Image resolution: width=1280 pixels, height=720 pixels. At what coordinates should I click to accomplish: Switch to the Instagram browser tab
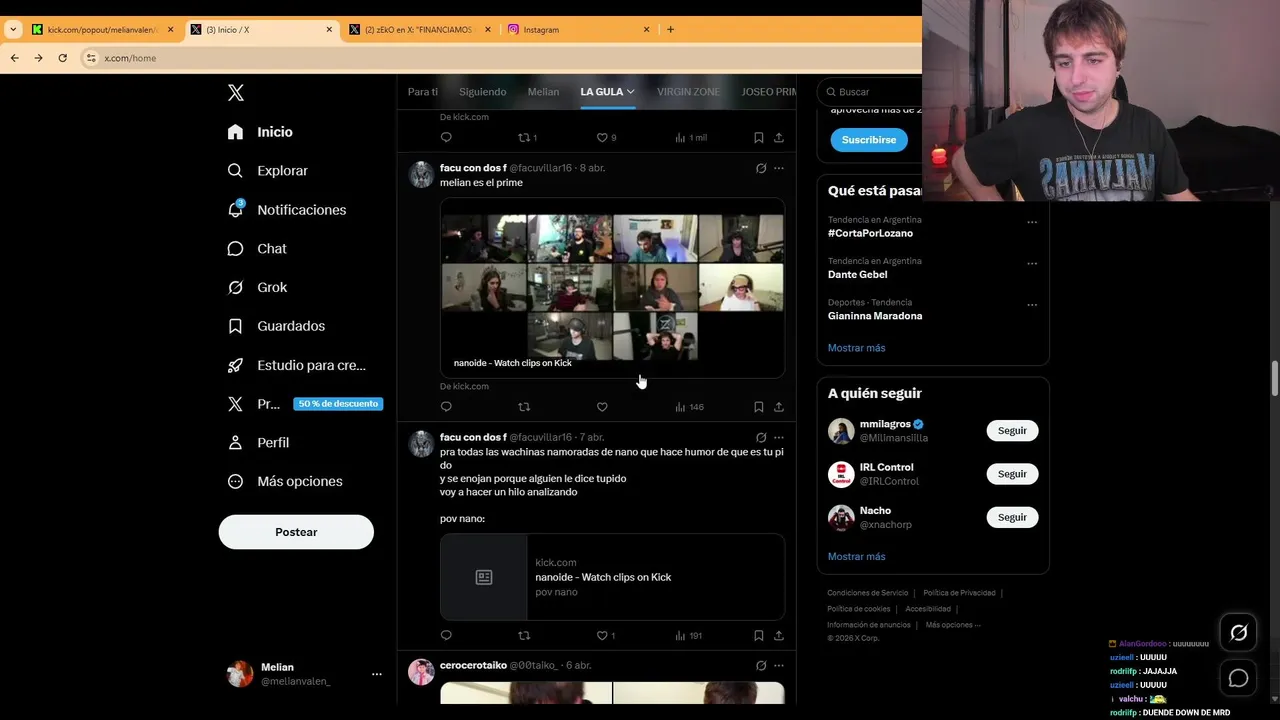579,30
